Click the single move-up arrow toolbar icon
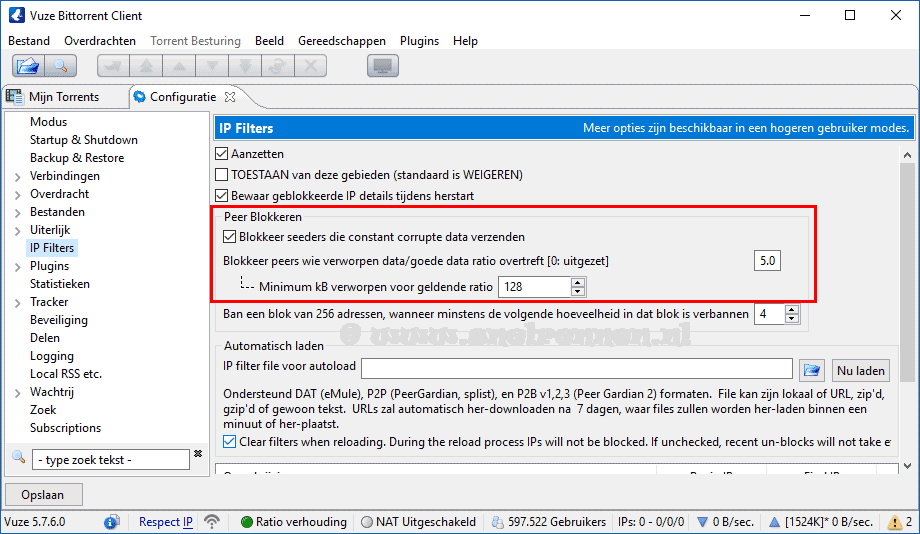The width and height of the screenshot is (920, 534). [179, 66]
